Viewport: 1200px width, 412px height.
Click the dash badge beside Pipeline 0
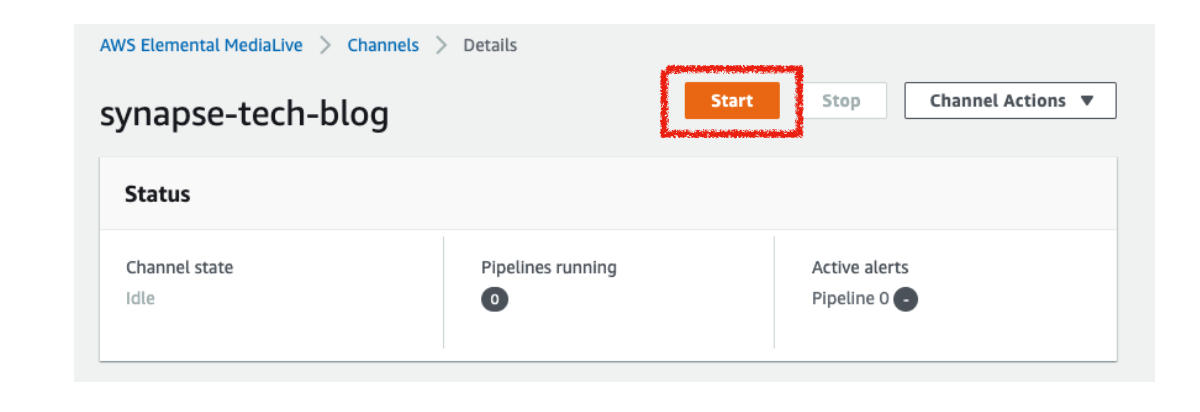click(x=905, y=299)
